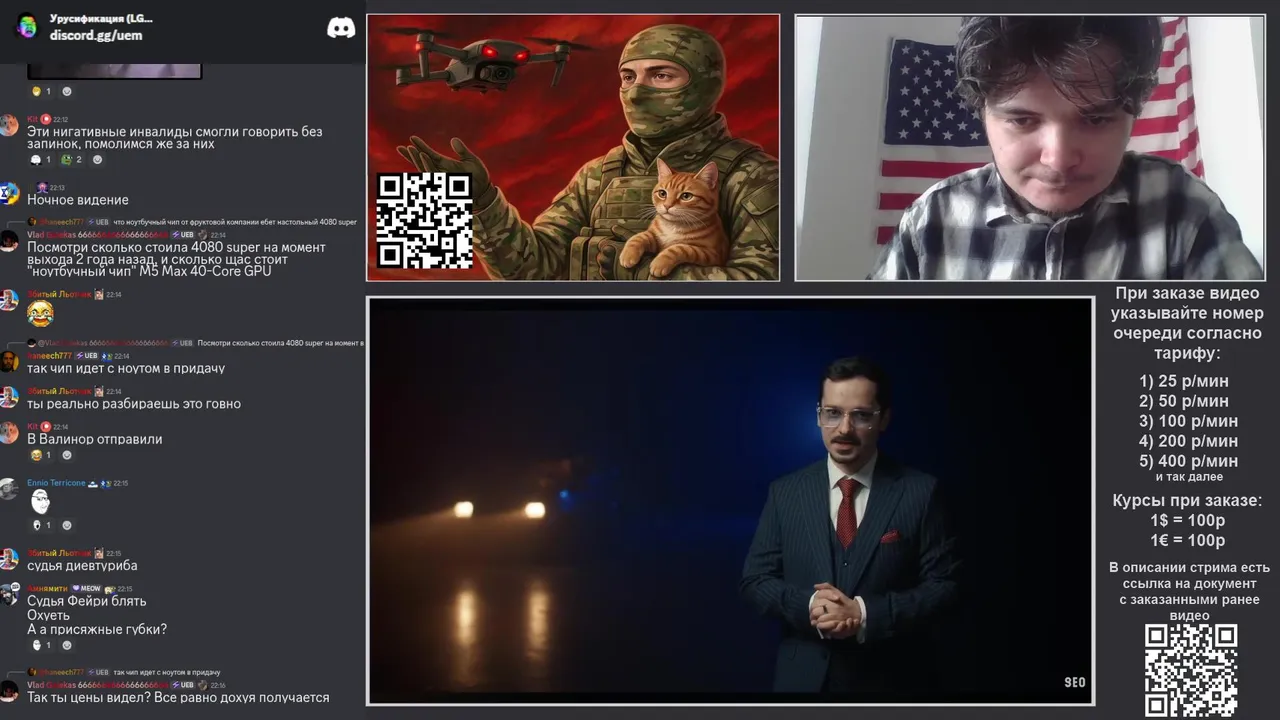This screenshot has height=720, width=1280.
Task: Click the avatar beside 'Ночное видение'
Action: pyautogui.click(x=9, y=194)
